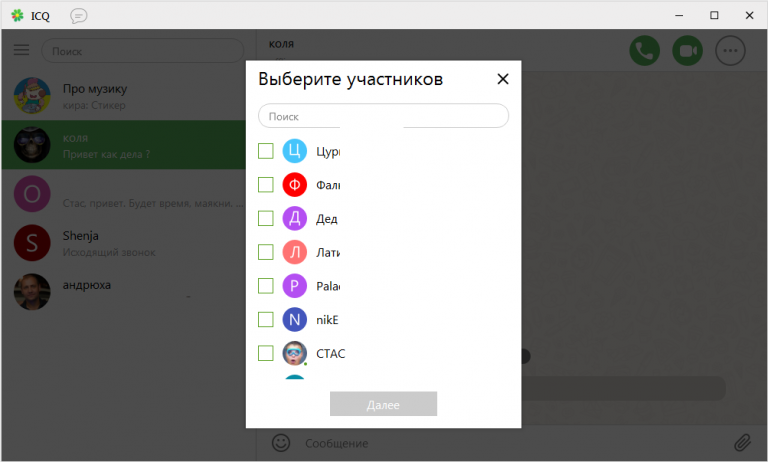Click the ICQ flower logo icon
This screenshot has width=768, height=462.
17,15
